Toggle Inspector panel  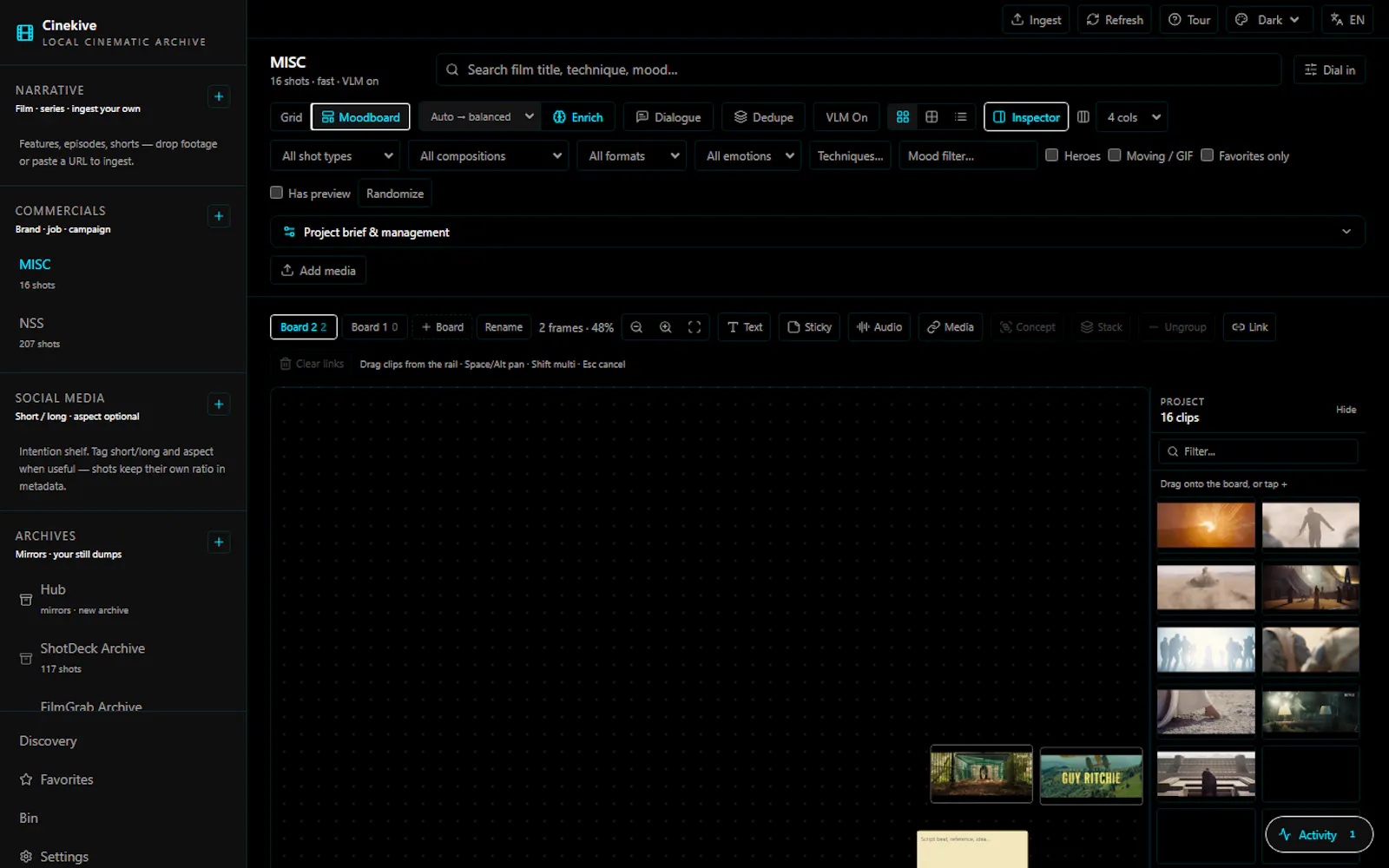[x=1026, y=117]
